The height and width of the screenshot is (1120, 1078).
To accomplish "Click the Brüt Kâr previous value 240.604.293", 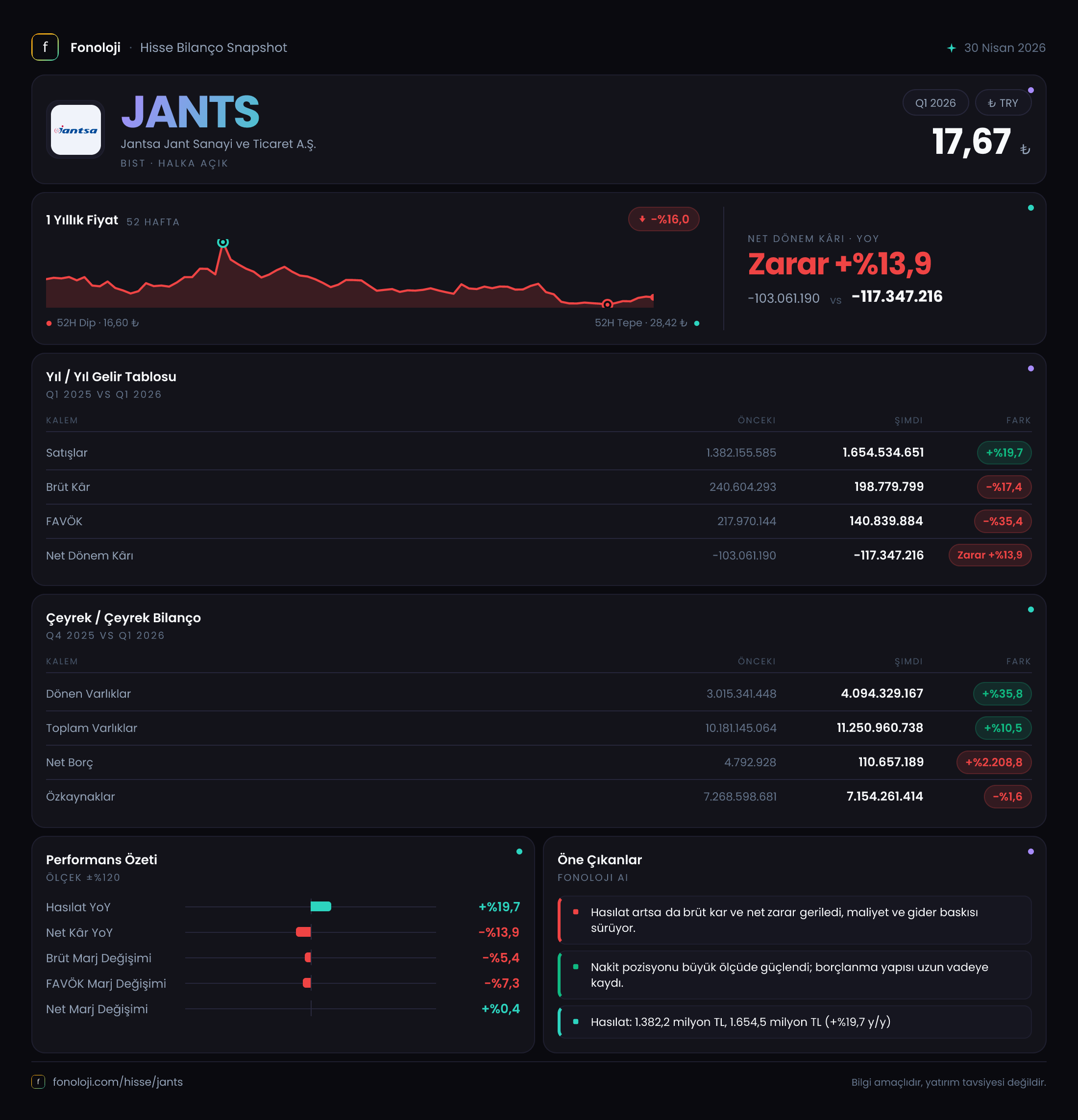I will (x=742, y=487).
